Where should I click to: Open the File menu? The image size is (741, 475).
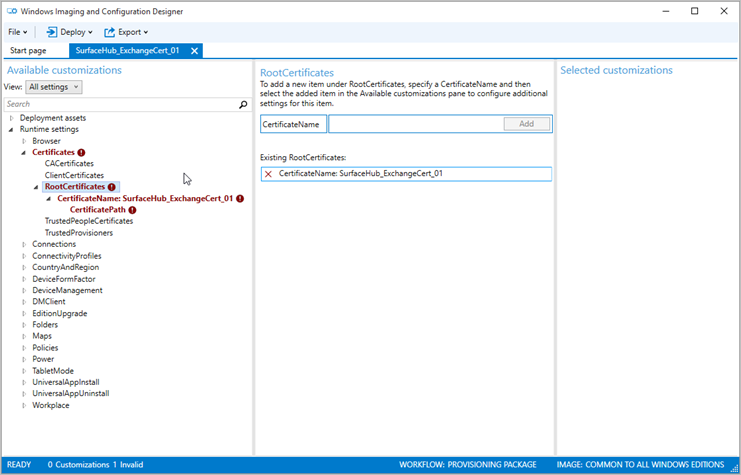coord(17,32)
